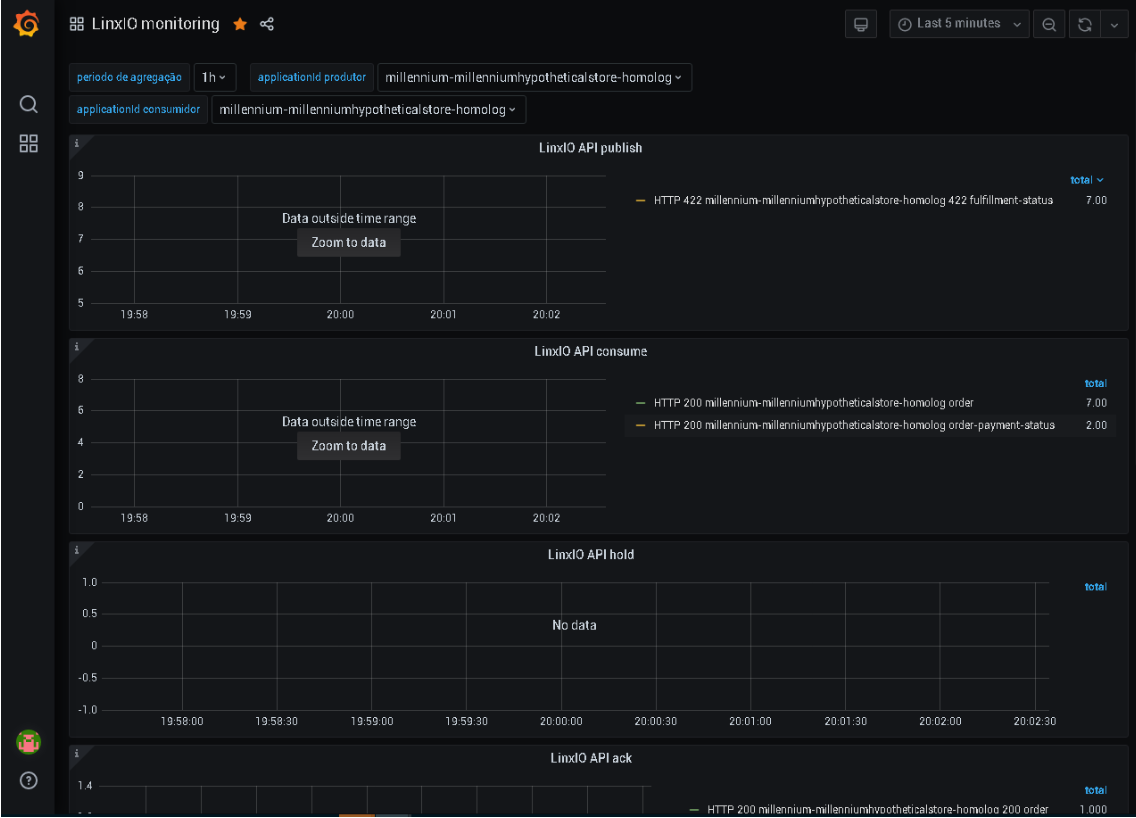The width and height of the screenshot is (1136, 818).
Task: Click the periodo de agregação label
Action: click(129, 77)
